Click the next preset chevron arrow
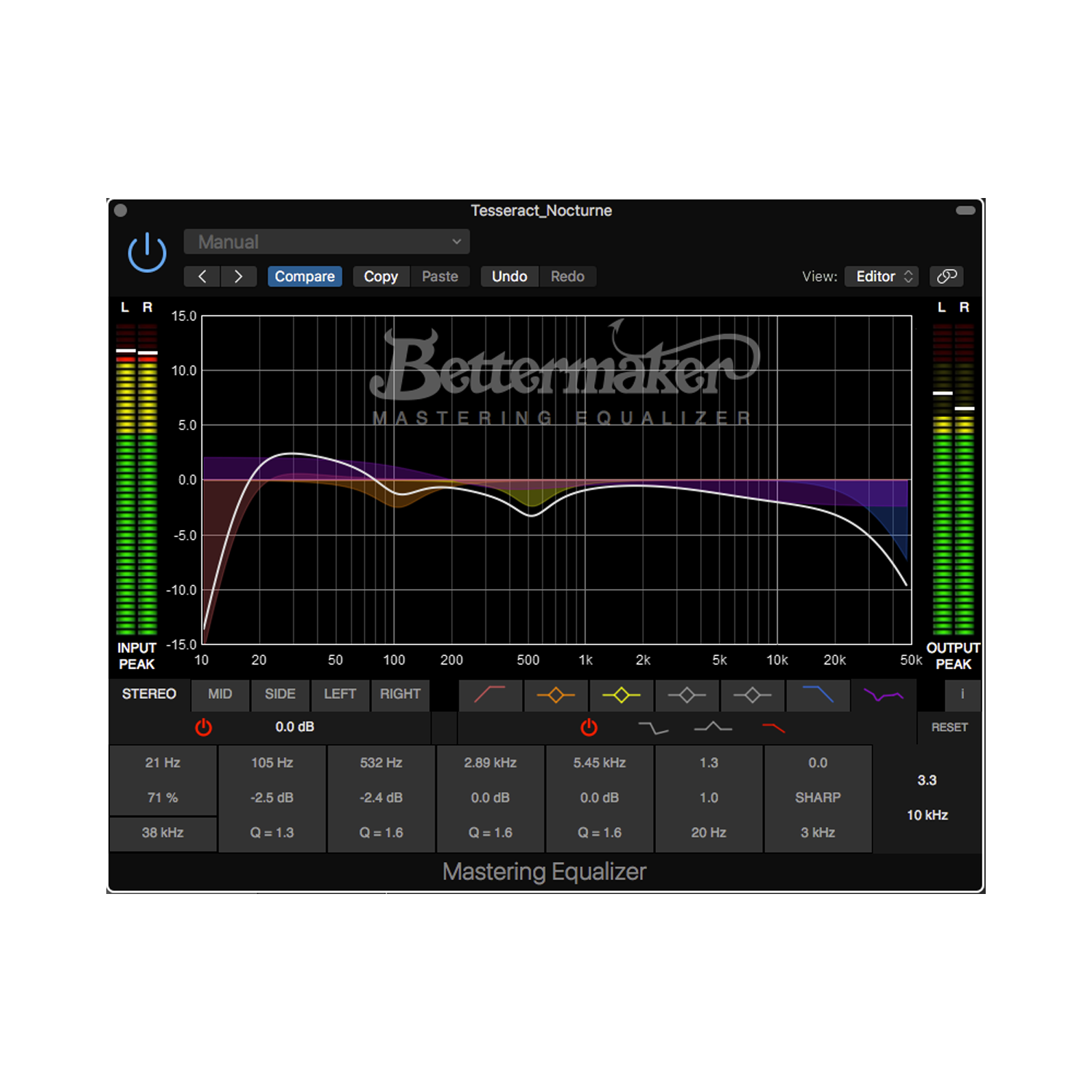 (x=239, y=276)
